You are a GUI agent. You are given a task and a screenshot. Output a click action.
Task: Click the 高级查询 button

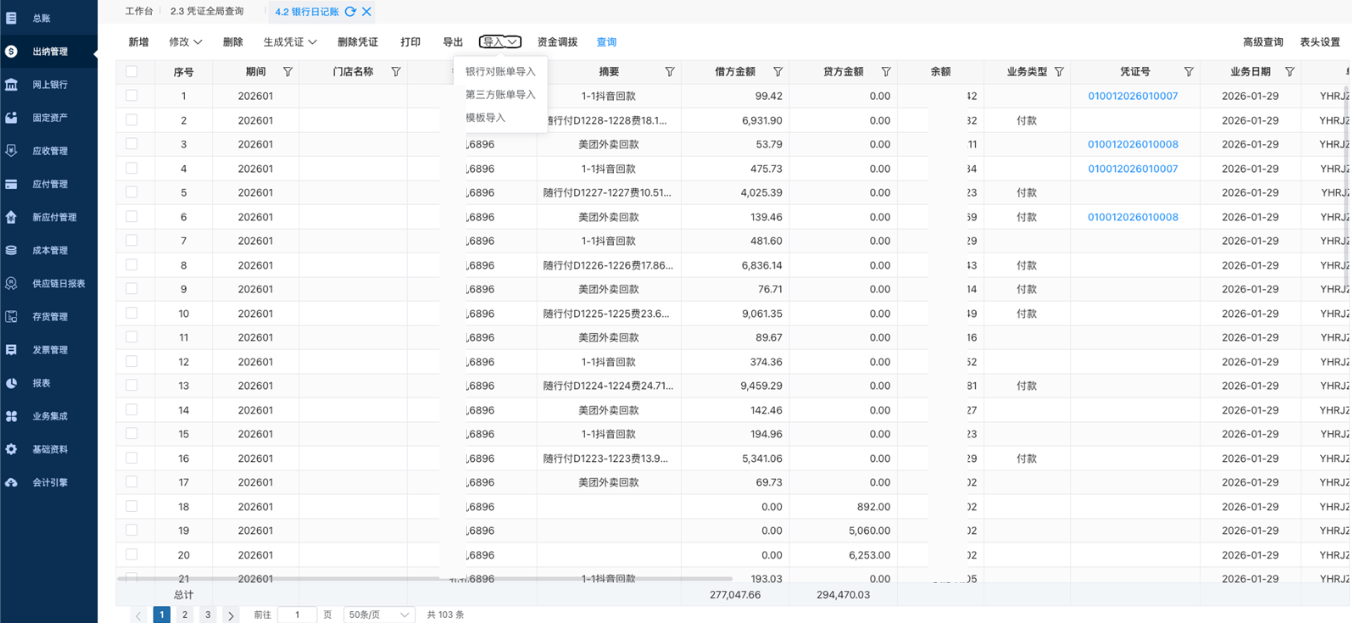[1262, 42]
